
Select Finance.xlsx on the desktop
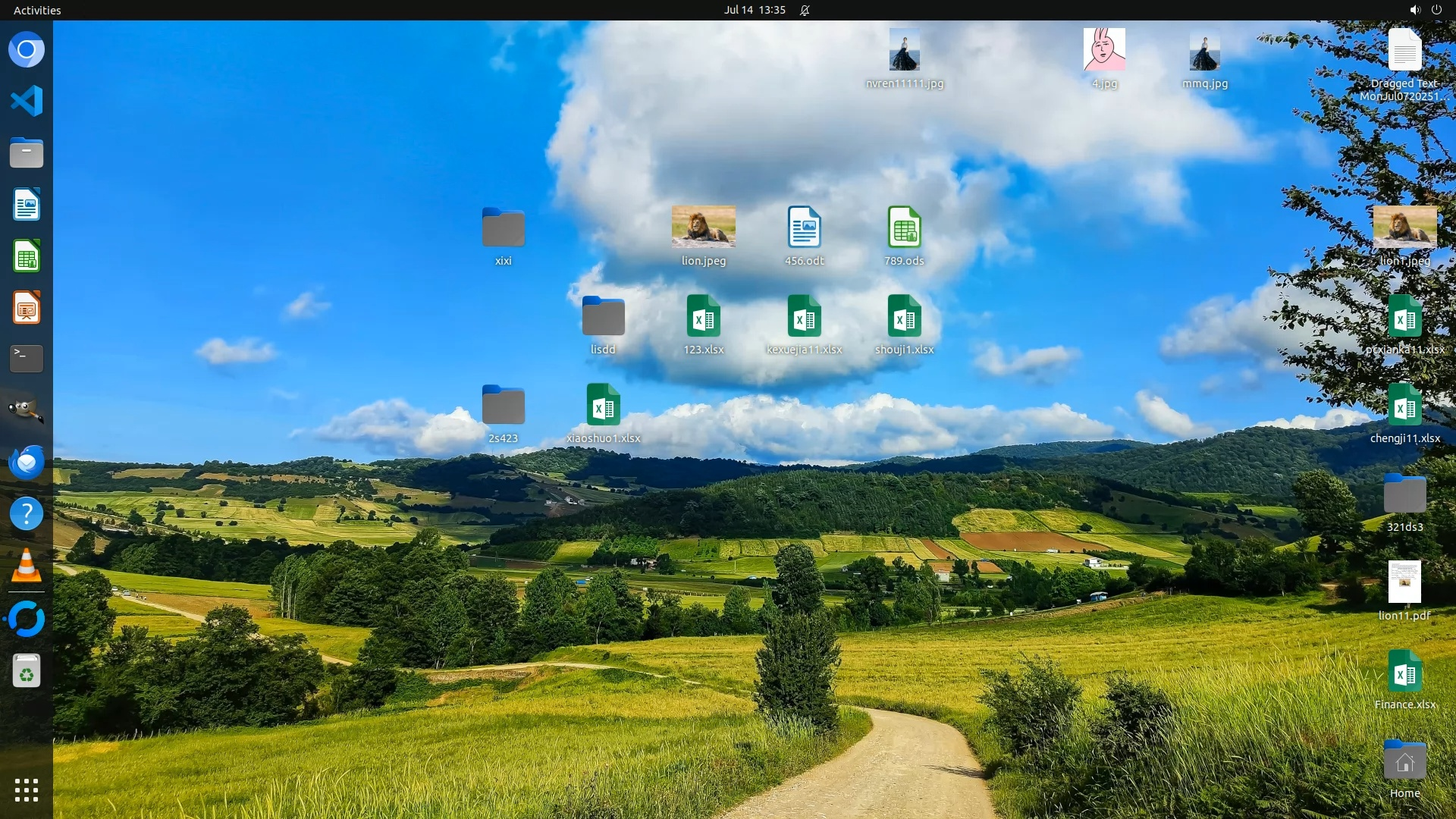click(1404, 672)
